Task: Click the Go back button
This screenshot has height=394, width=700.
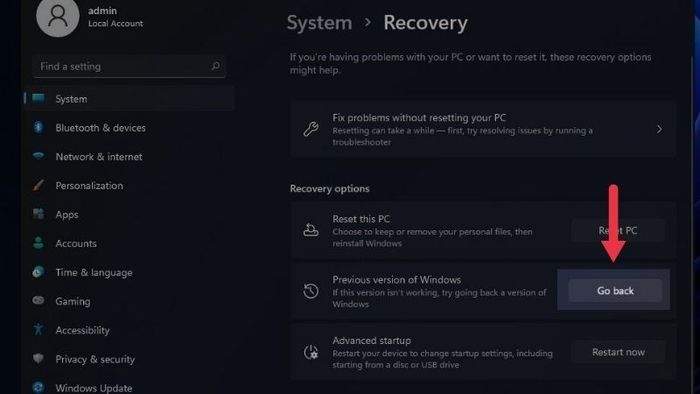Action: point(615,290)
